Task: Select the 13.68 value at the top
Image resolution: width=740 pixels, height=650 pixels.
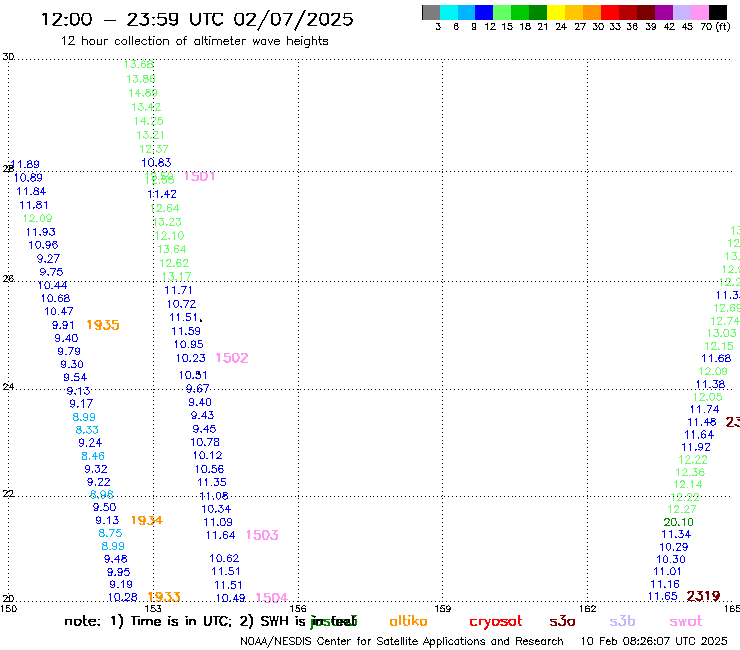Action: (139, 64)
